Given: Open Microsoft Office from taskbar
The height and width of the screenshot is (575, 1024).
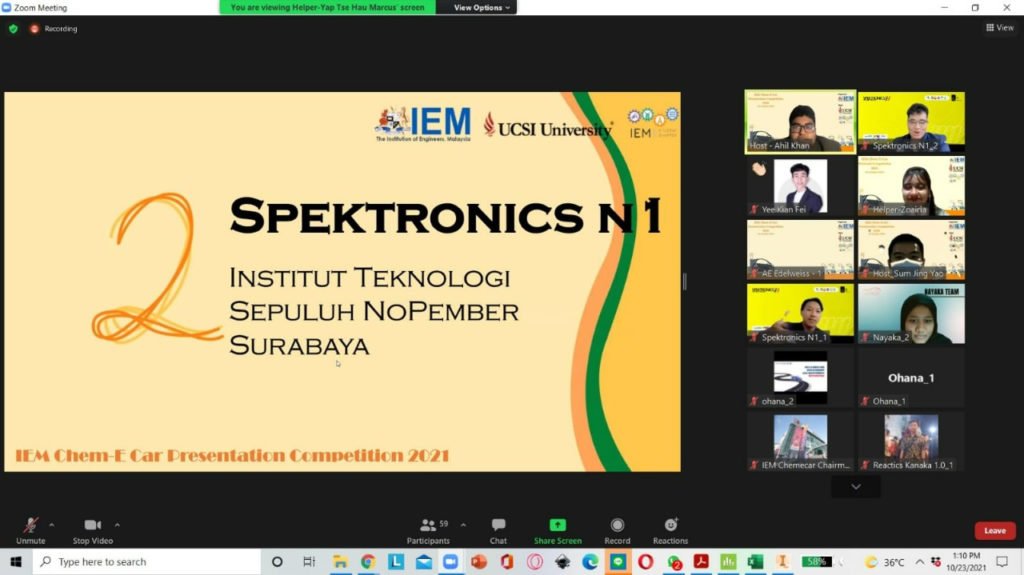Looking at the screenshot, I should coord(507,562).
